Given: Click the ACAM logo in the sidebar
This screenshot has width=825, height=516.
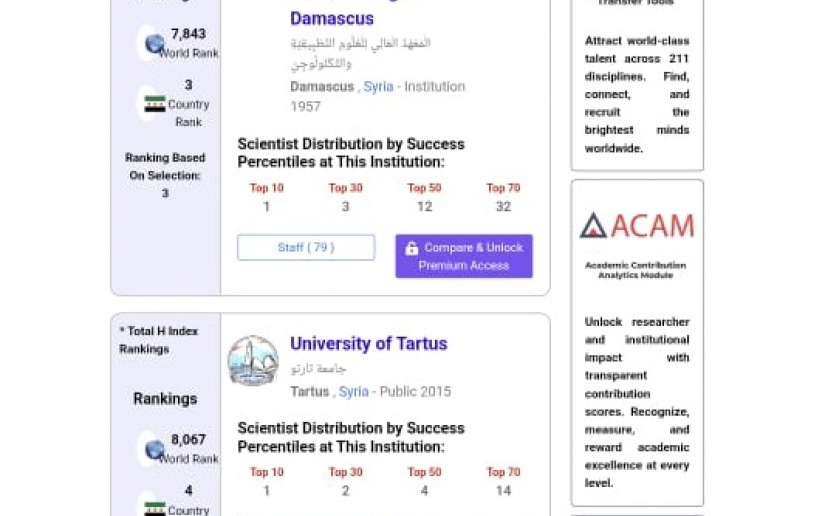Looking at the screenshot, I should [637, 226].
